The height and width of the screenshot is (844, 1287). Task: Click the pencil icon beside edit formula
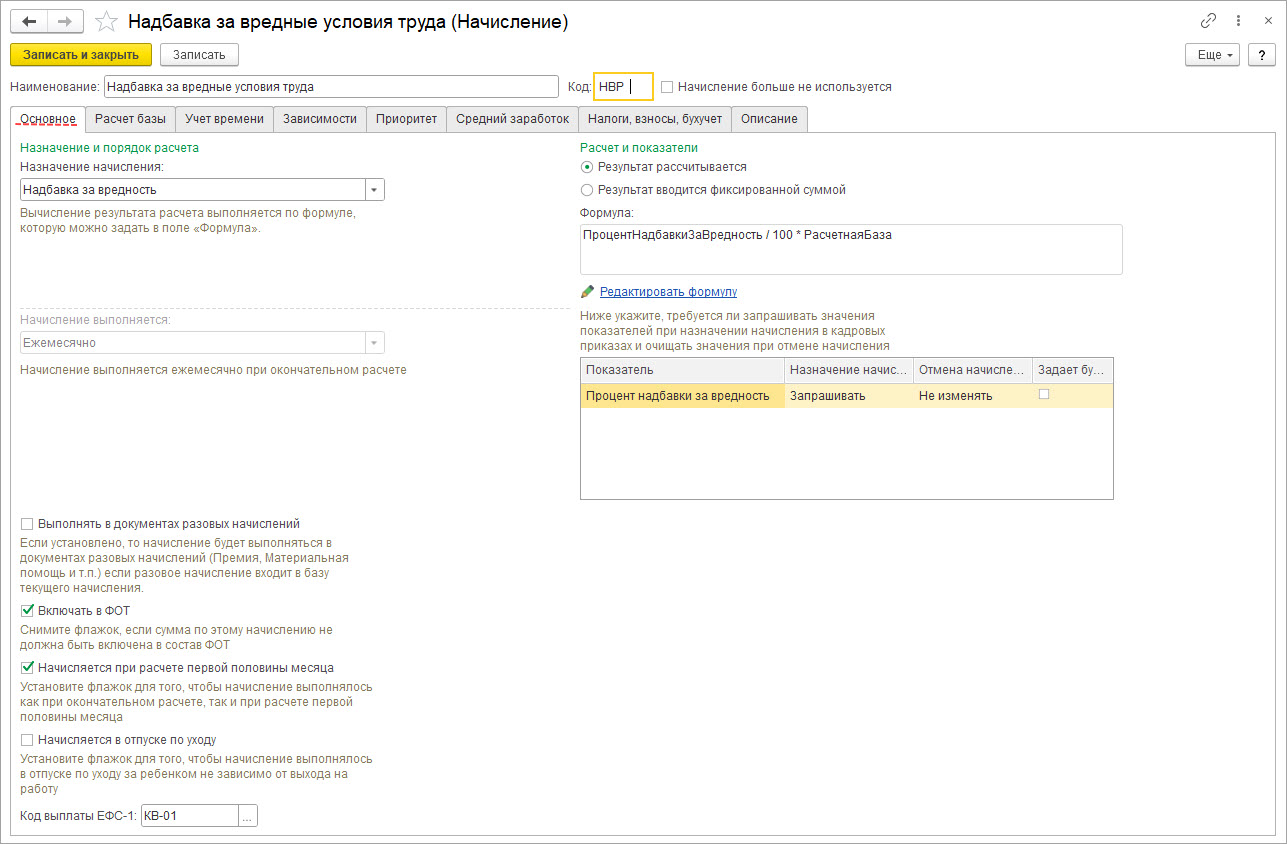(x=587, y=292)
